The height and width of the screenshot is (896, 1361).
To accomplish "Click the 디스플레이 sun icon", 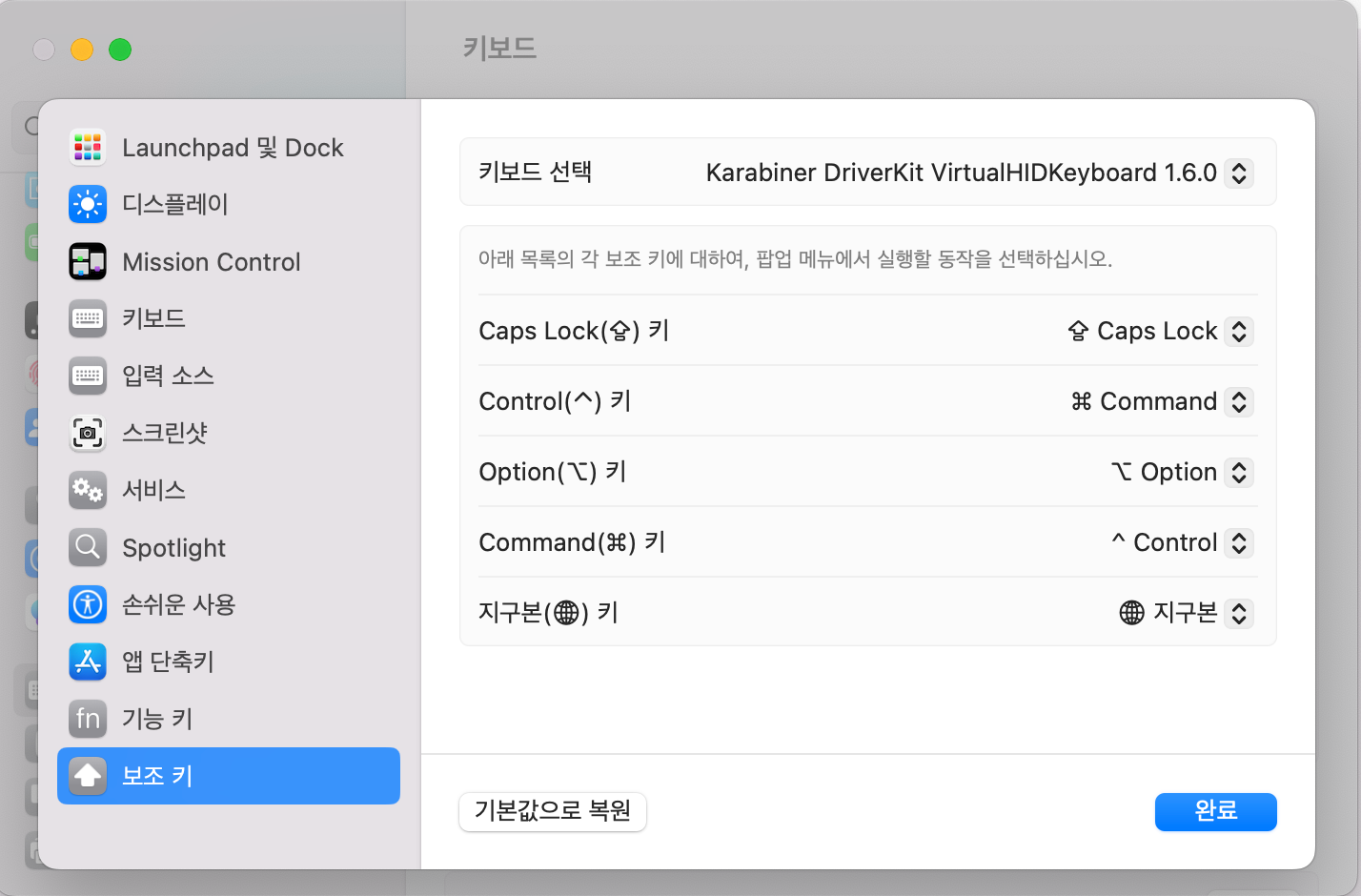I will 88,204.
